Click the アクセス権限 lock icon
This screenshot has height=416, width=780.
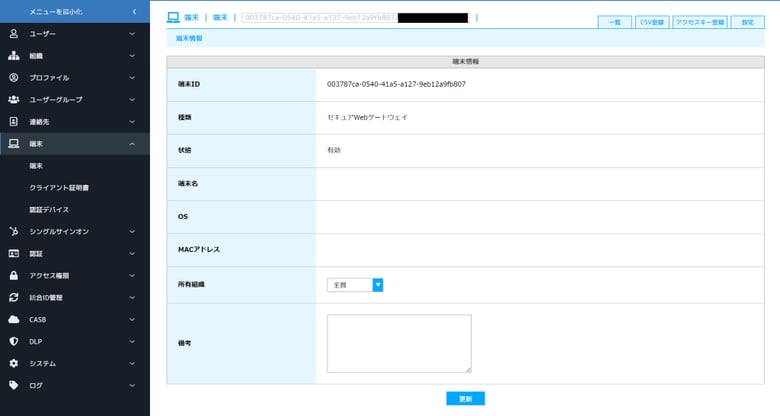14,276
